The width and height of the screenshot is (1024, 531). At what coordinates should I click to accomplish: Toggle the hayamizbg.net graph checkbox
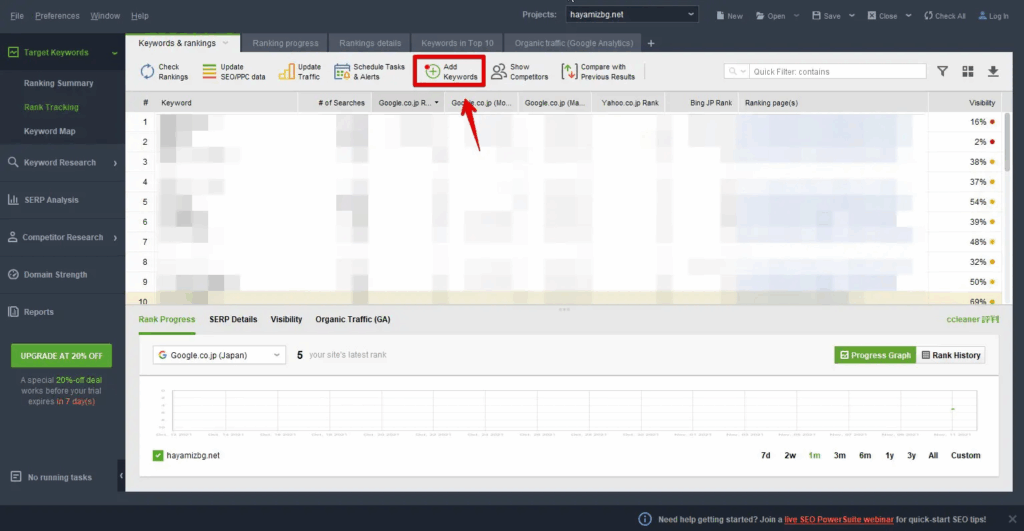[158, 455]
